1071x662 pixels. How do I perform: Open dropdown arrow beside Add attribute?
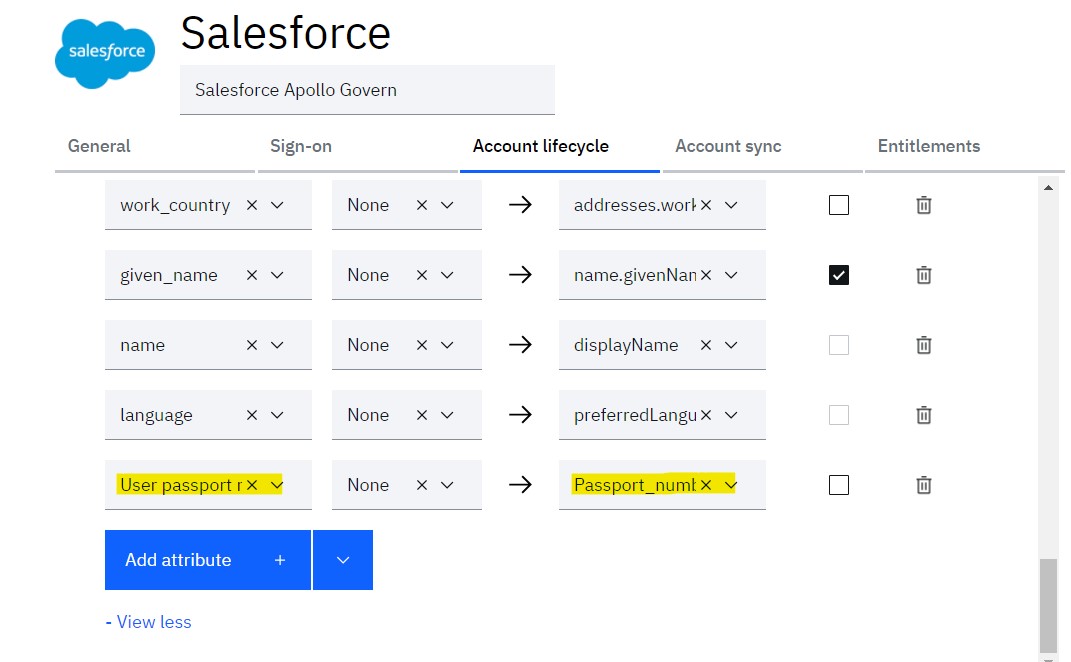343,560
